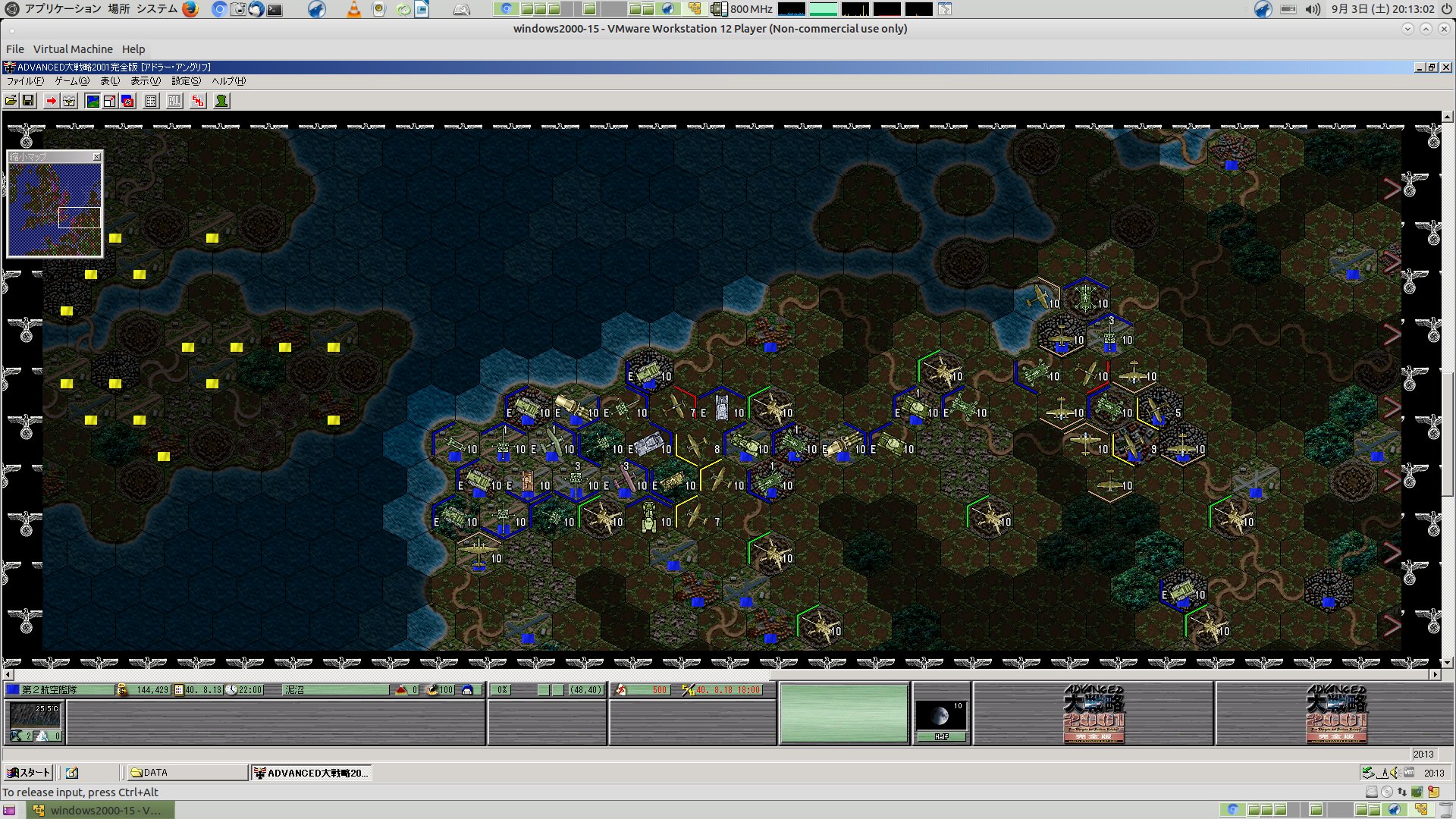Click the vertical scrollbar down arrow

click(1448, 663)
